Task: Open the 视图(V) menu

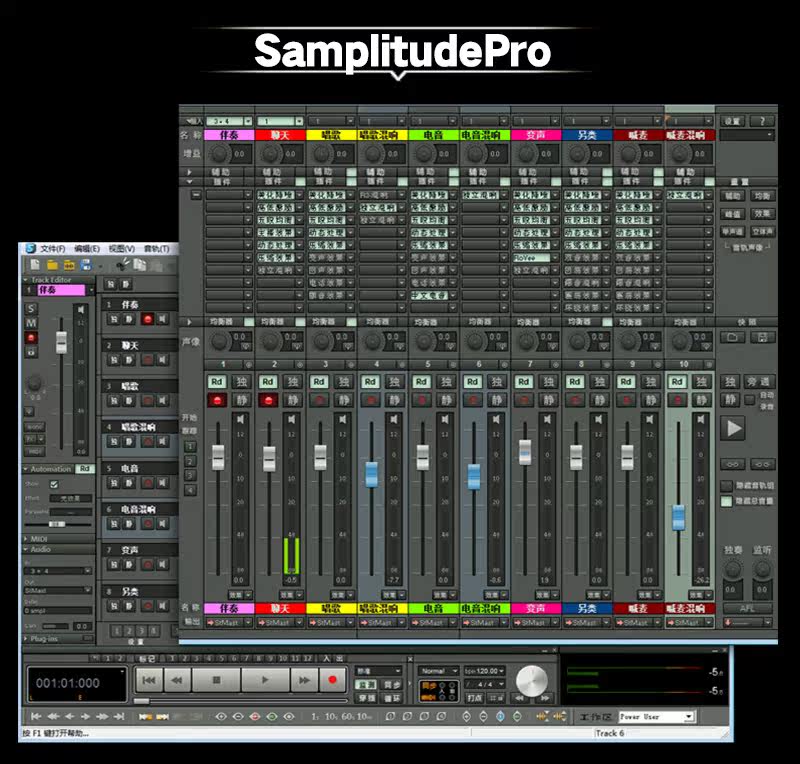Action: click(x=121, y=249)
